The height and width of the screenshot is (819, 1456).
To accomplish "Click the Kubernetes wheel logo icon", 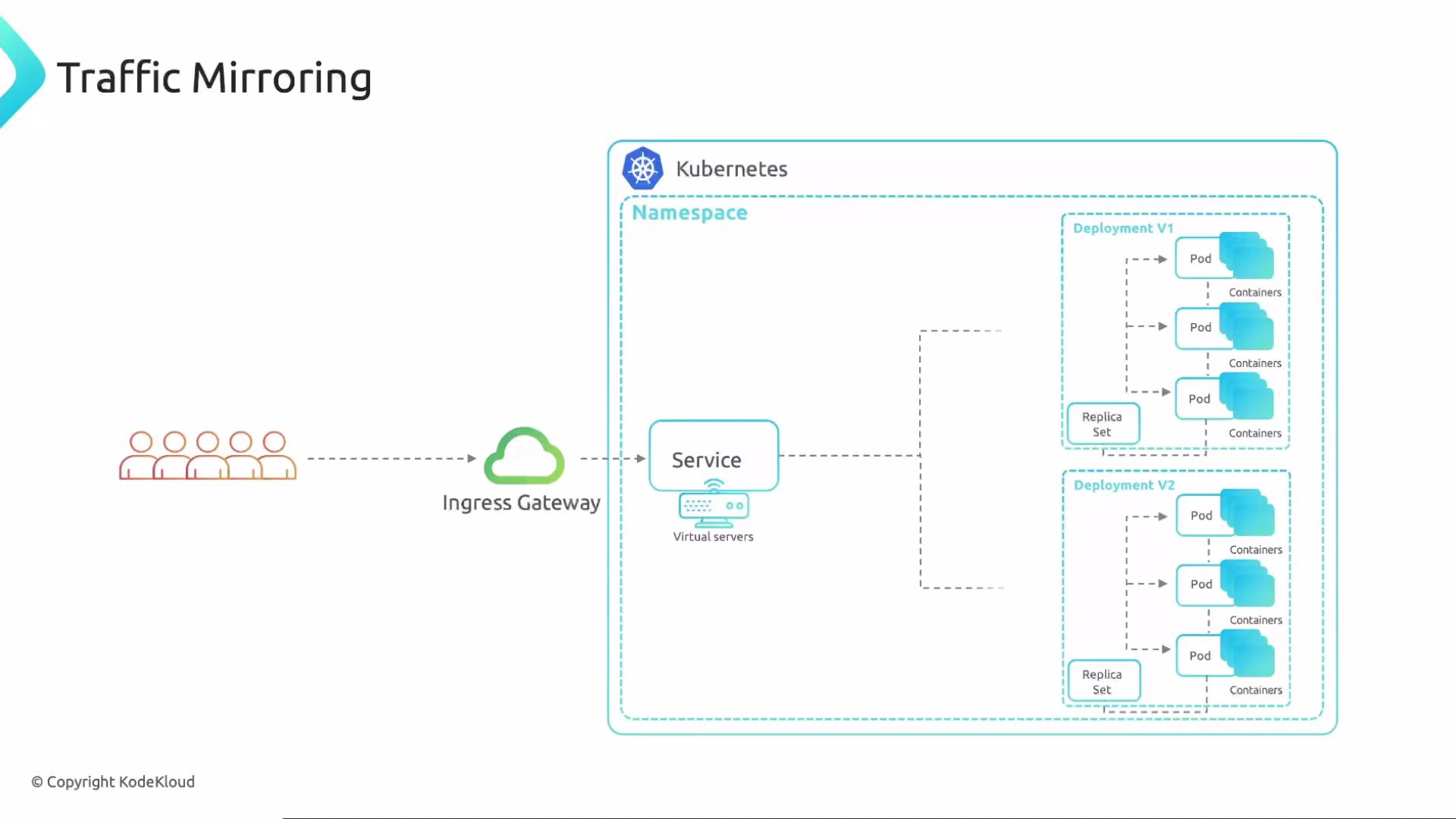I will pyautogui.click(x=642, y=168).
